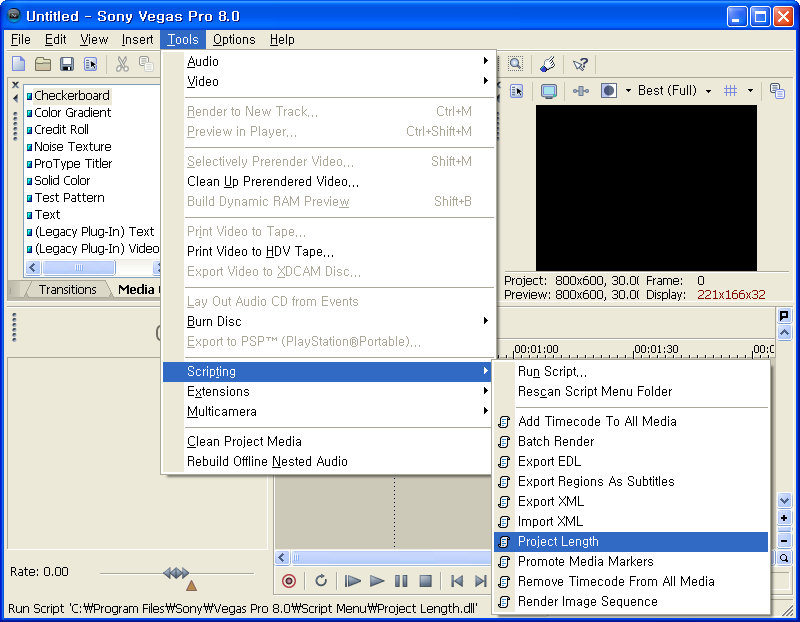Open the File menu
The height and width of the screenshot is (622, 800).
(20, 40)
